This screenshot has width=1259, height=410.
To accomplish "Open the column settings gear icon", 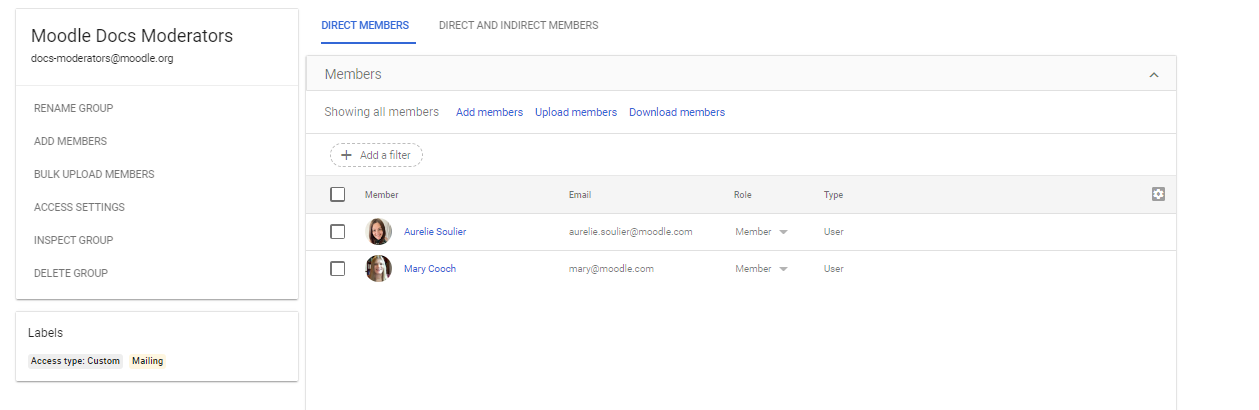I will [x=1158, y=194].
